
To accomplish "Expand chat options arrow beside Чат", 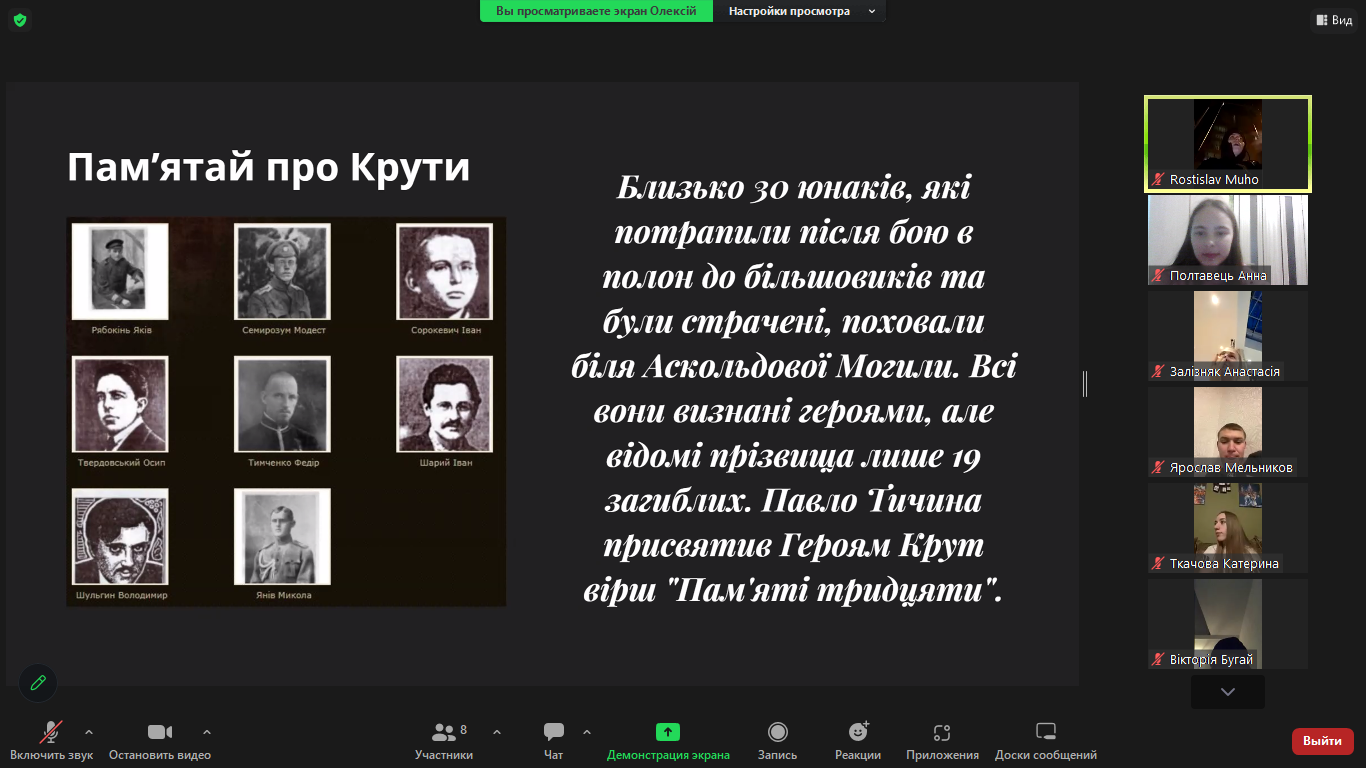I will [x=587, y=732].
